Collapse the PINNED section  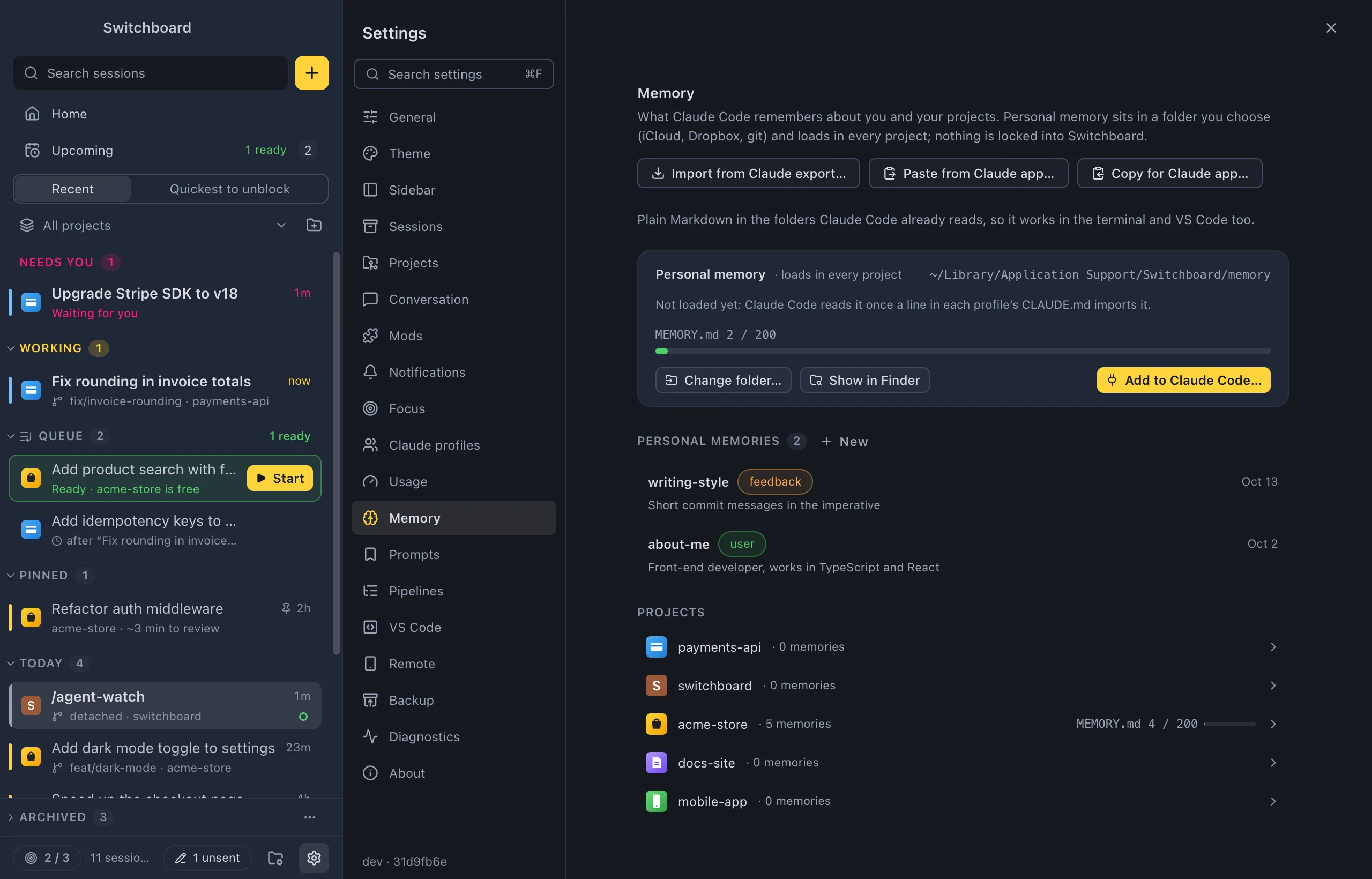point(10,575)
